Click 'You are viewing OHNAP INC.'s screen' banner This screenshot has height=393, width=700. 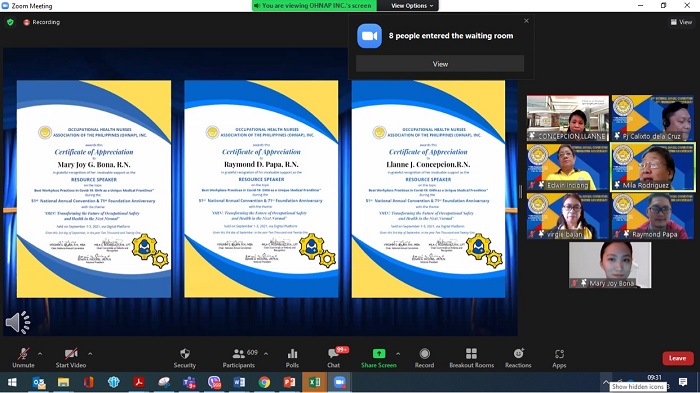click(314, 6)
